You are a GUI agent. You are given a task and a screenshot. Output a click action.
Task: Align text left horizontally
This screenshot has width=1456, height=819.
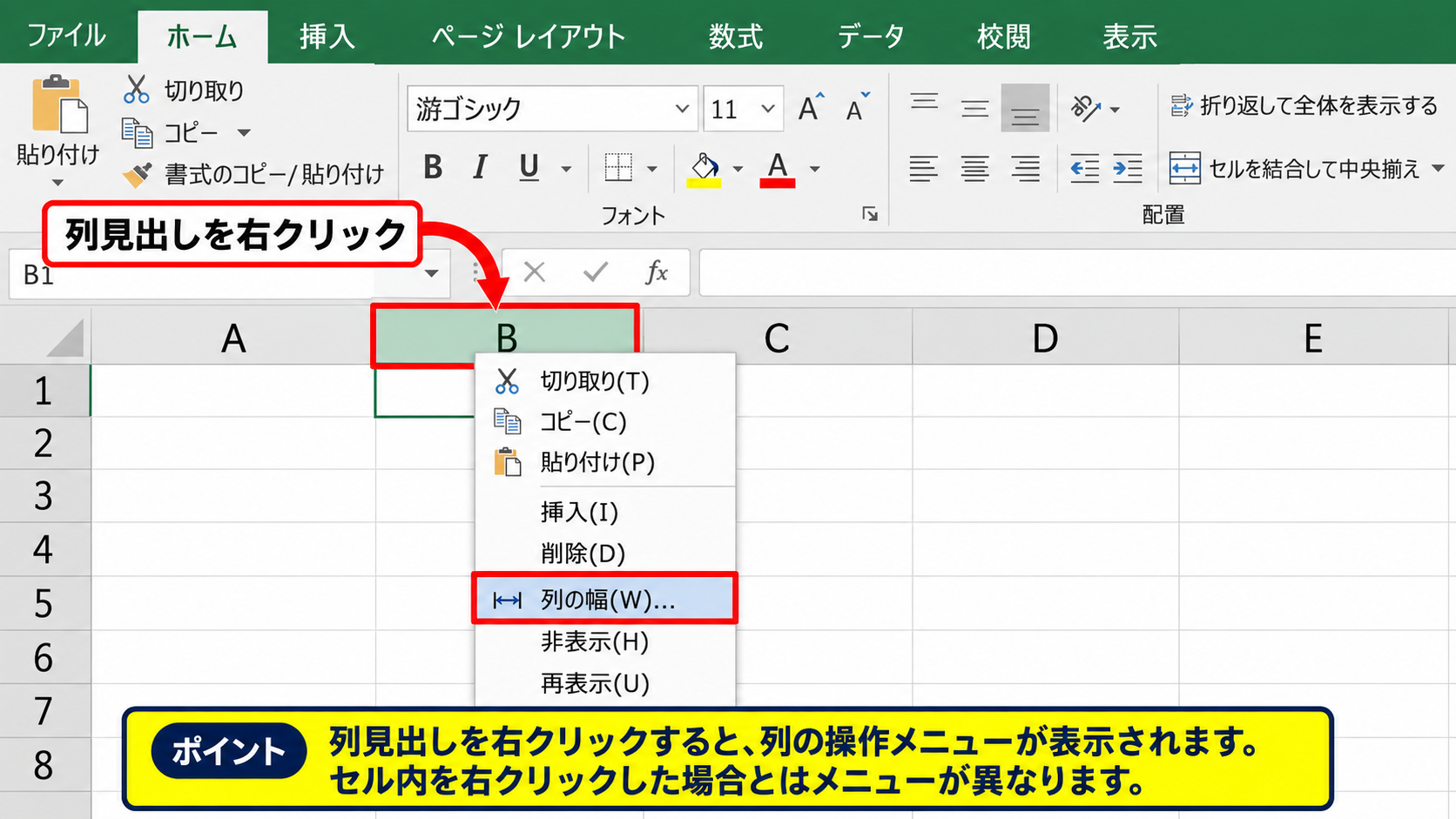click(x=923, y=168)
